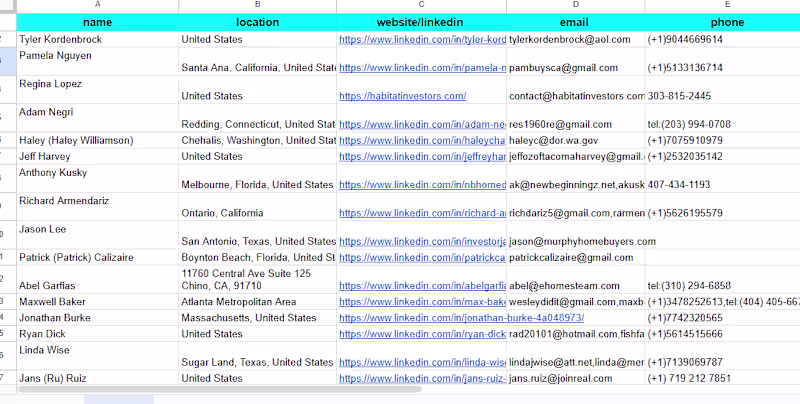
Task: Select the 'Sugar Land, Texas, United States' cell
Action: click(x=258, y=356)
